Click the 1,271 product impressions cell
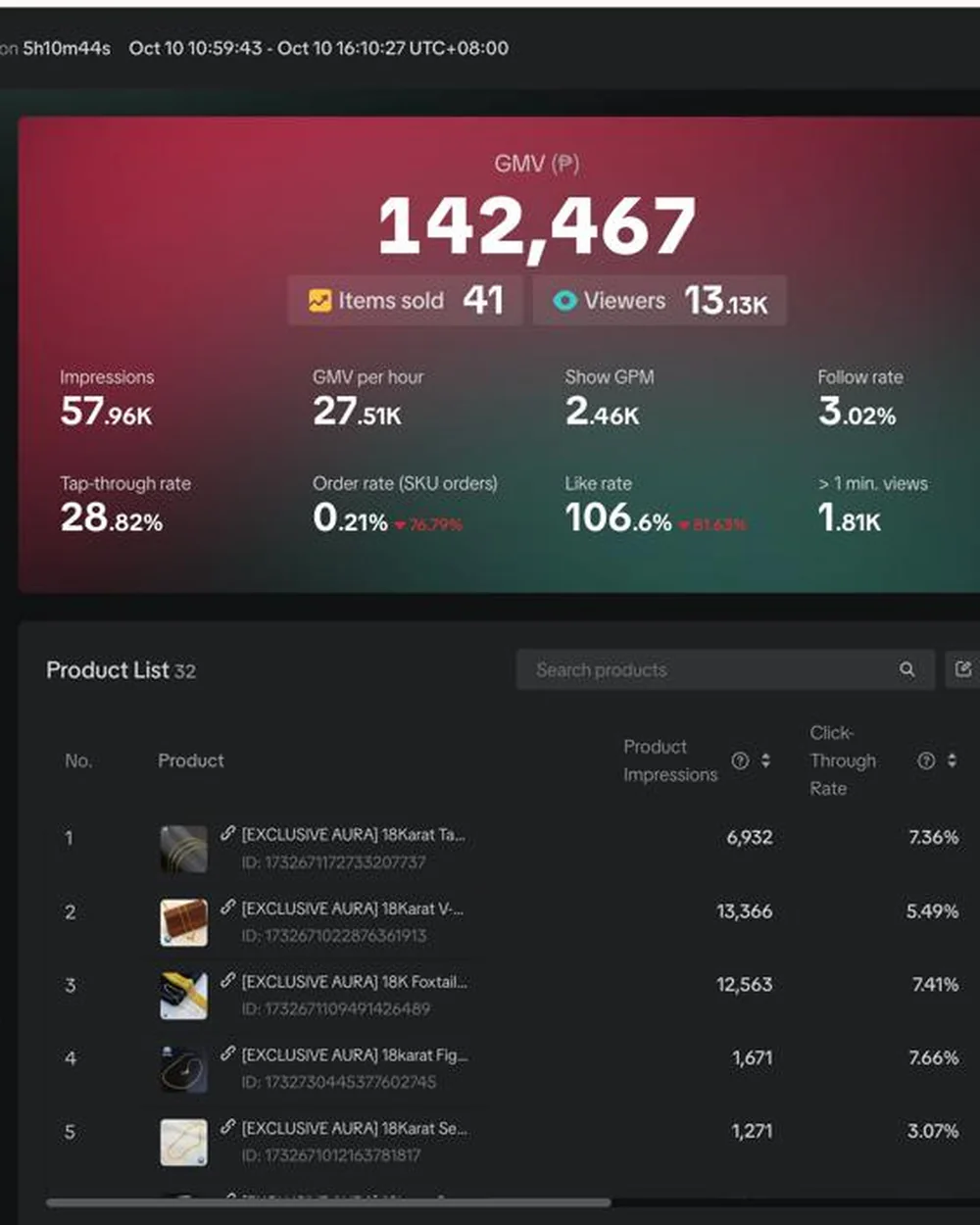 tap(752, 1132)
